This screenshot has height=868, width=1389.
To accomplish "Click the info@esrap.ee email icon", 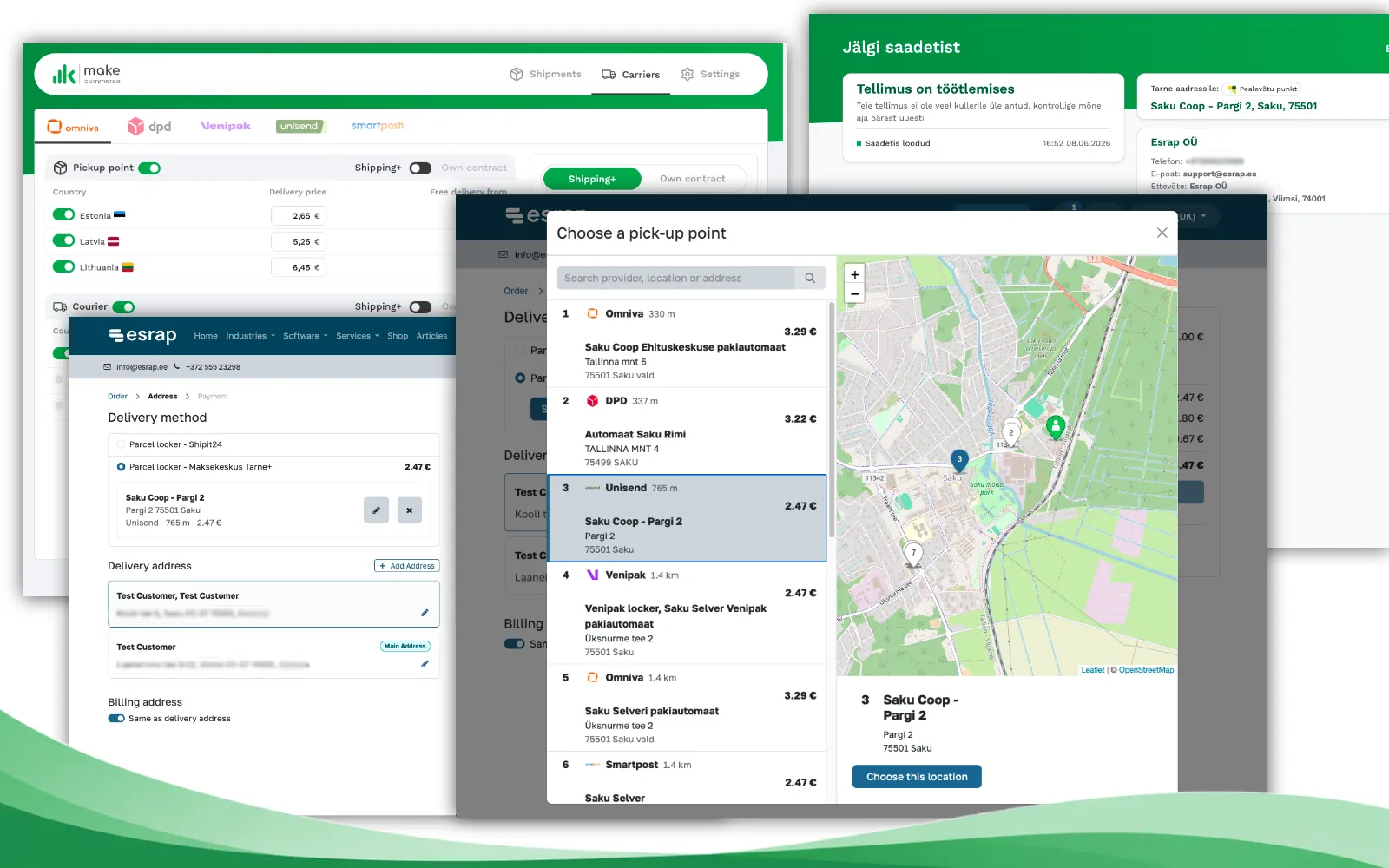I will 108,367.
